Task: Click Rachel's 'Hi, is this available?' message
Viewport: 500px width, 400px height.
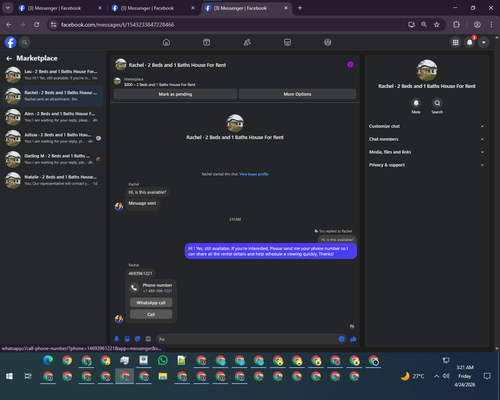Action: coord(147,192)
